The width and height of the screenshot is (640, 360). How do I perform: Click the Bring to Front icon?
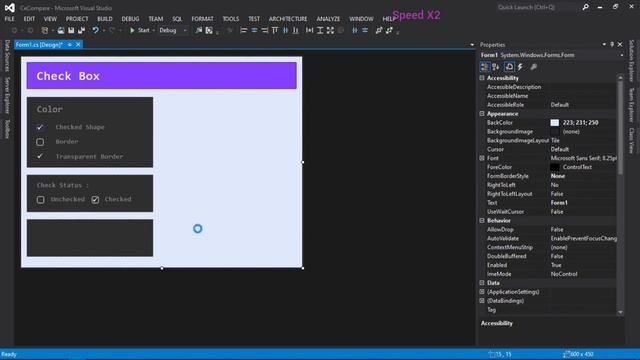(379, 30)
